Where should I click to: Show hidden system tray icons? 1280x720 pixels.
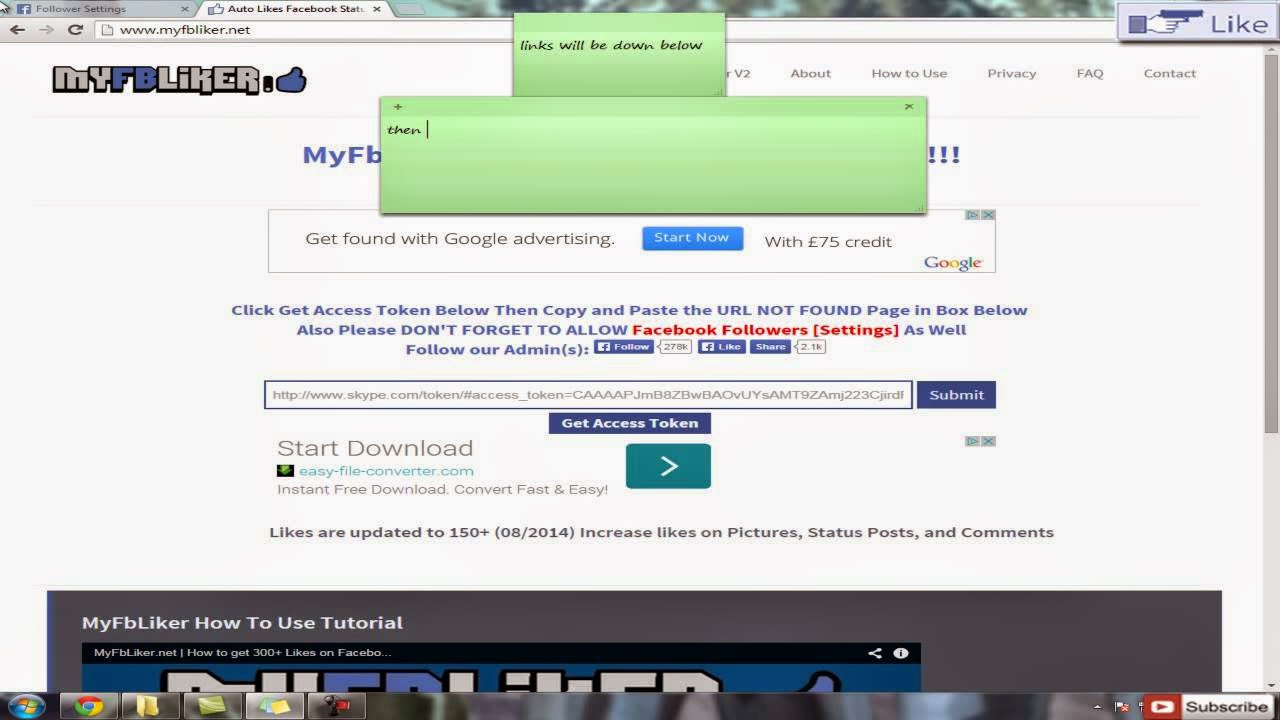tap(1098, 707)
